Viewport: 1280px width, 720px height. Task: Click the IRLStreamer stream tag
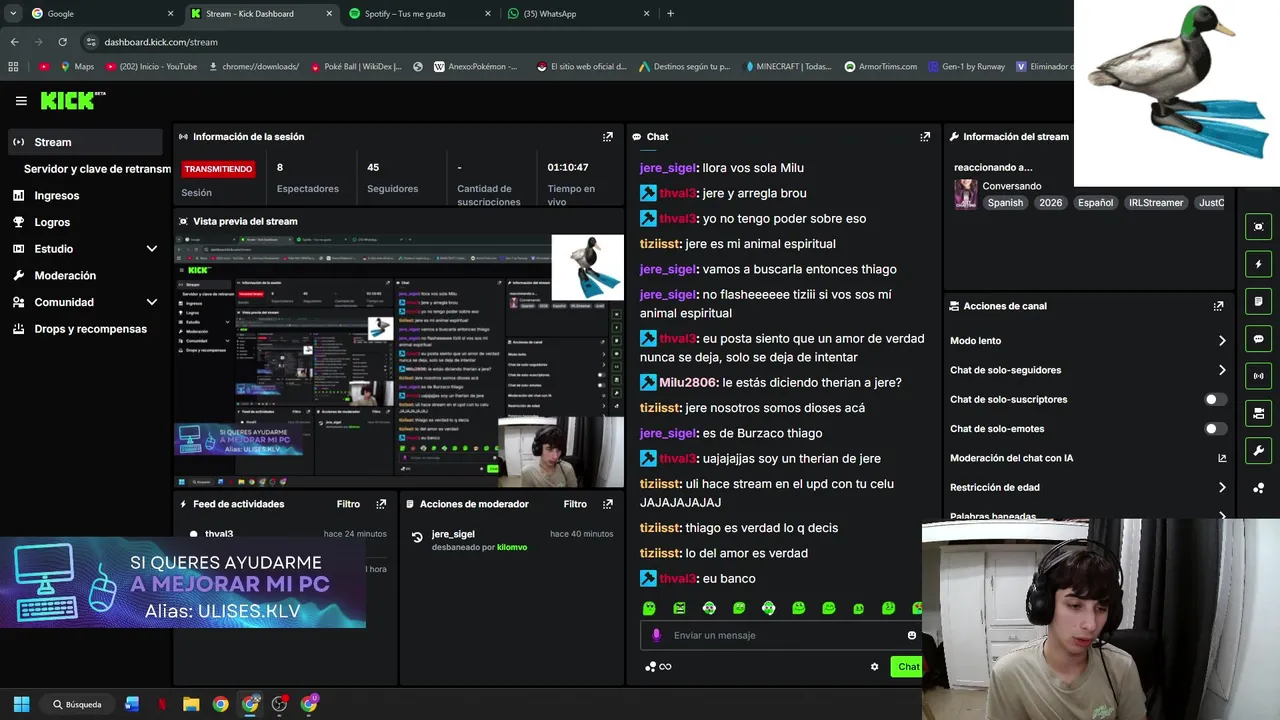point(1155,203)
